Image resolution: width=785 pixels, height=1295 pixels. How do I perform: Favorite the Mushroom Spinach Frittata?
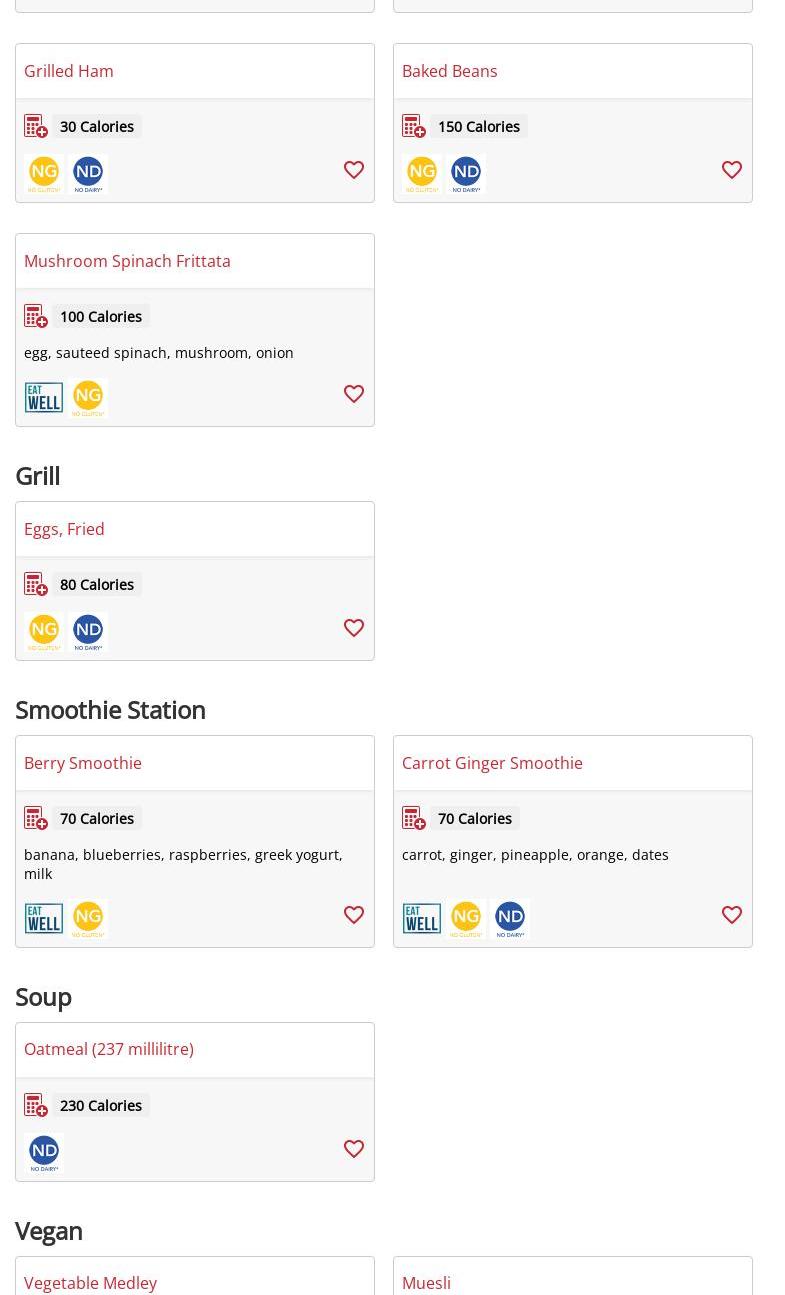[x=354, y=394]
